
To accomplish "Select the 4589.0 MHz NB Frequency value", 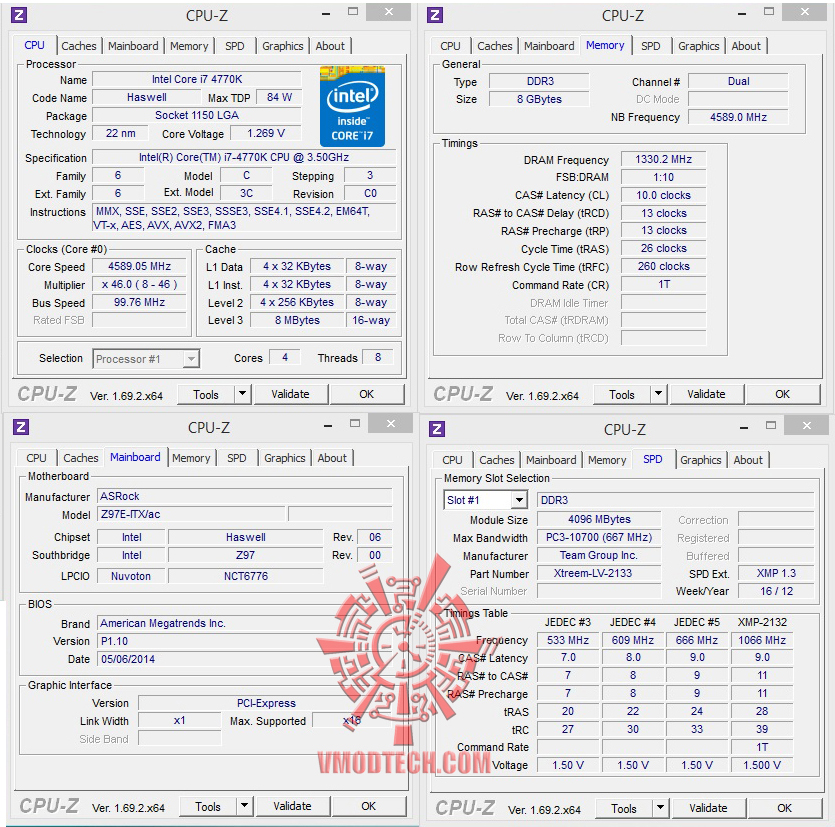I will pyautogui.click(x=738, y=117).
